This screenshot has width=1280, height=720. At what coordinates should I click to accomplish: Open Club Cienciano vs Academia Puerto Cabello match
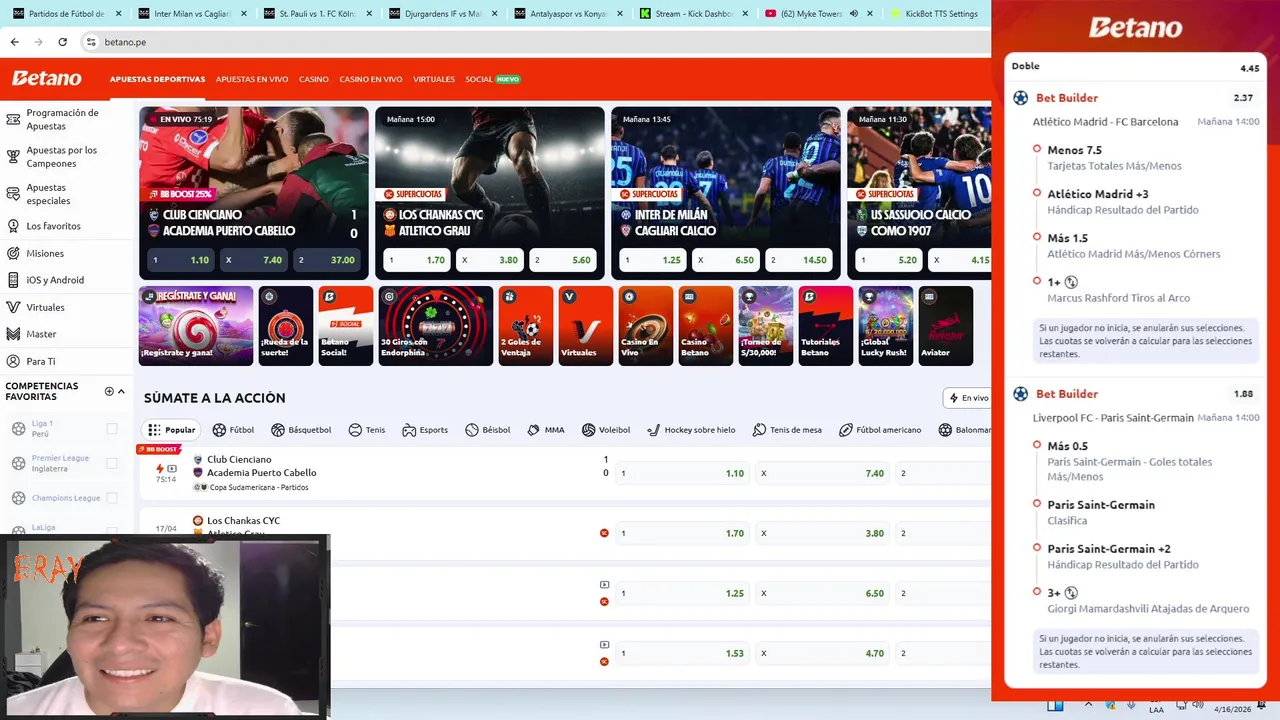tap(262, 466)
